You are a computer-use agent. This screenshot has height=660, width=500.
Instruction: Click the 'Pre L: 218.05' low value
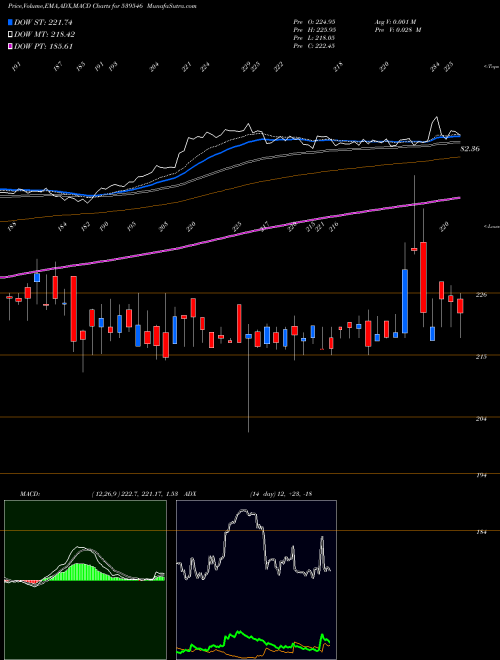[314, 38]
